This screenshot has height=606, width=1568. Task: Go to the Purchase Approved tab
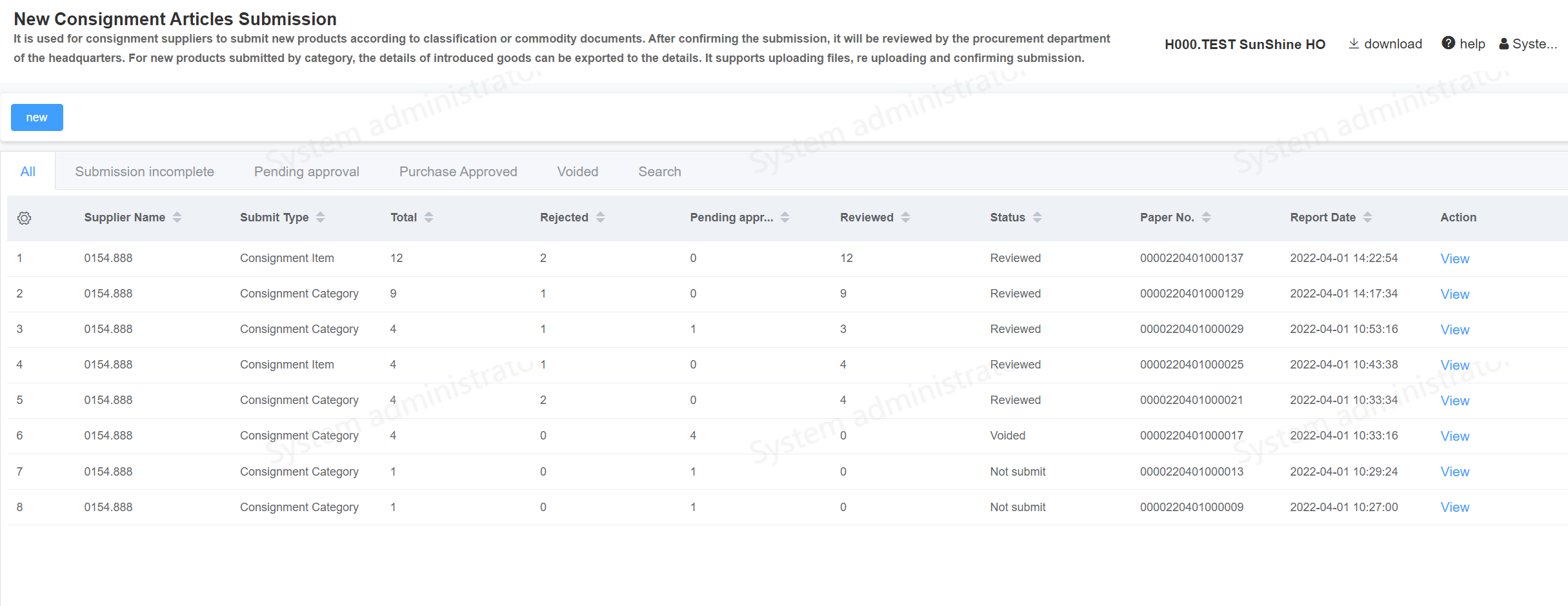[x=458, y=172]
